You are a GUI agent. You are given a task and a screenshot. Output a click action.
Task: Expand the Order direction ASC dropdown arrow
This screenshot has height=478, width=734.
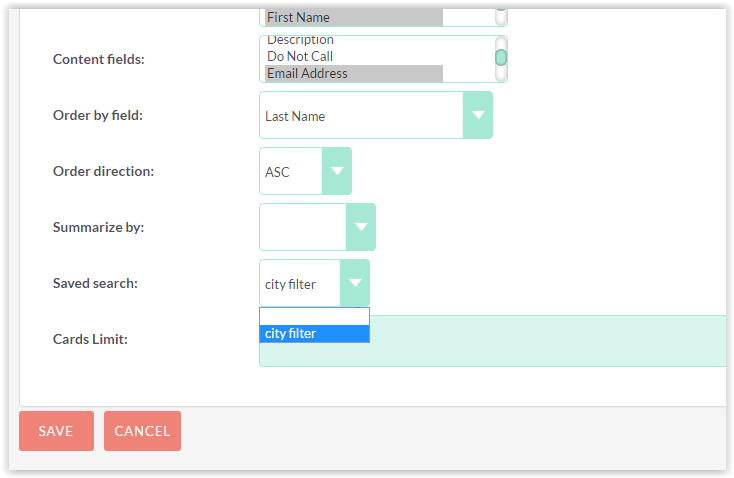(x=337, y=171)
